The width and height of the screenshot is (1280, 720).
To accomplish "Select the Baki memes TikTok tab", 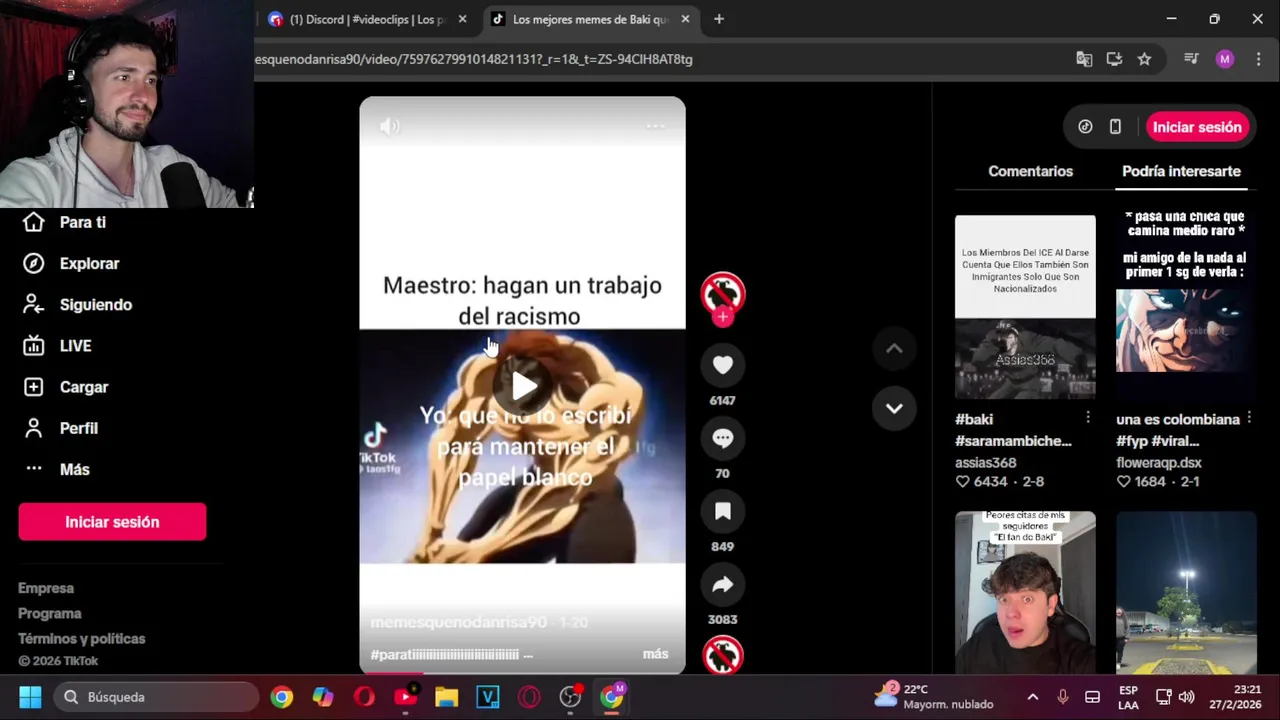I will tap(589, 19).
